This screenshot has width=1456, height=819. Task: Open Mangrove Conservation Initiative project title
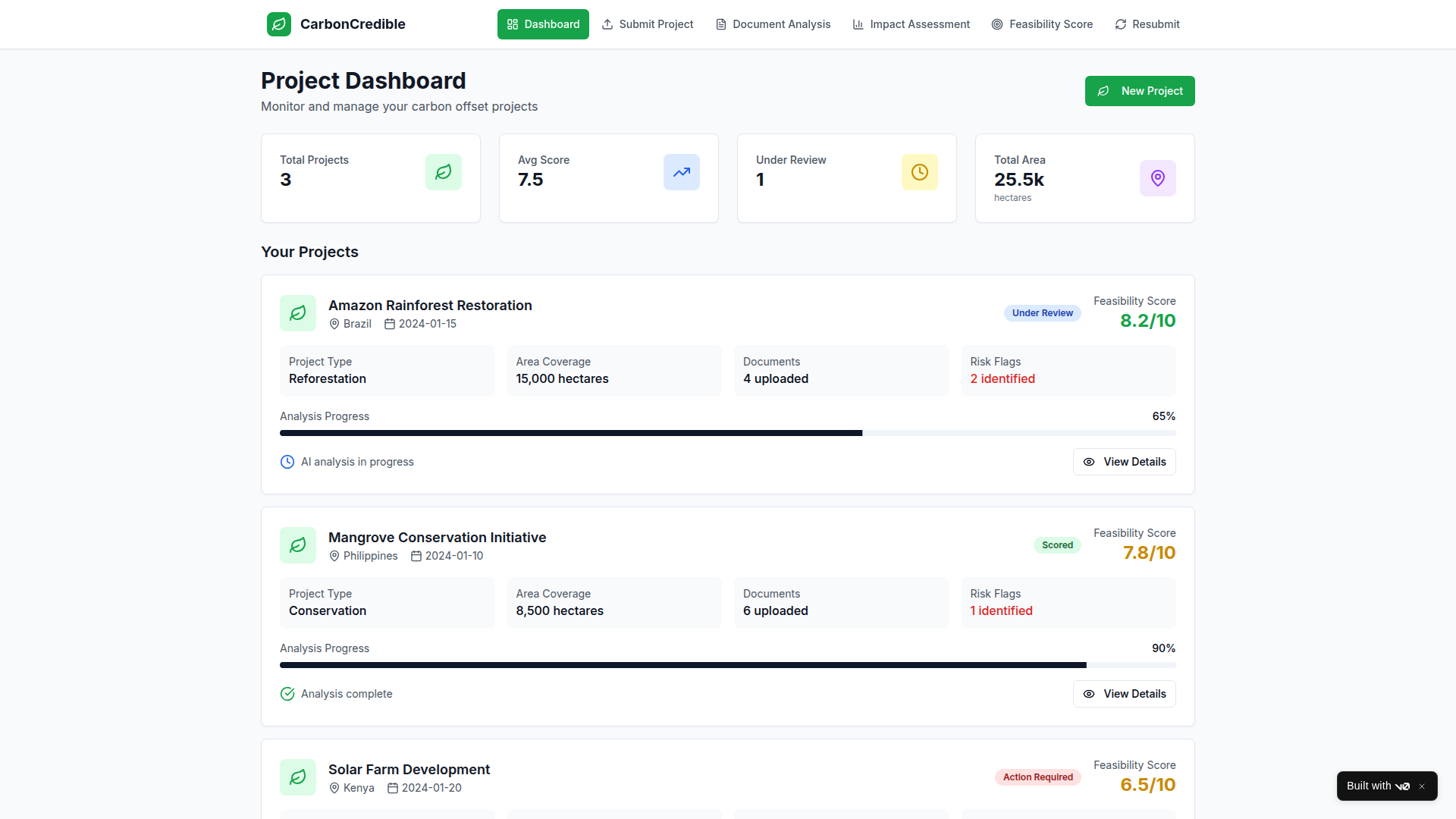[437, 538]
